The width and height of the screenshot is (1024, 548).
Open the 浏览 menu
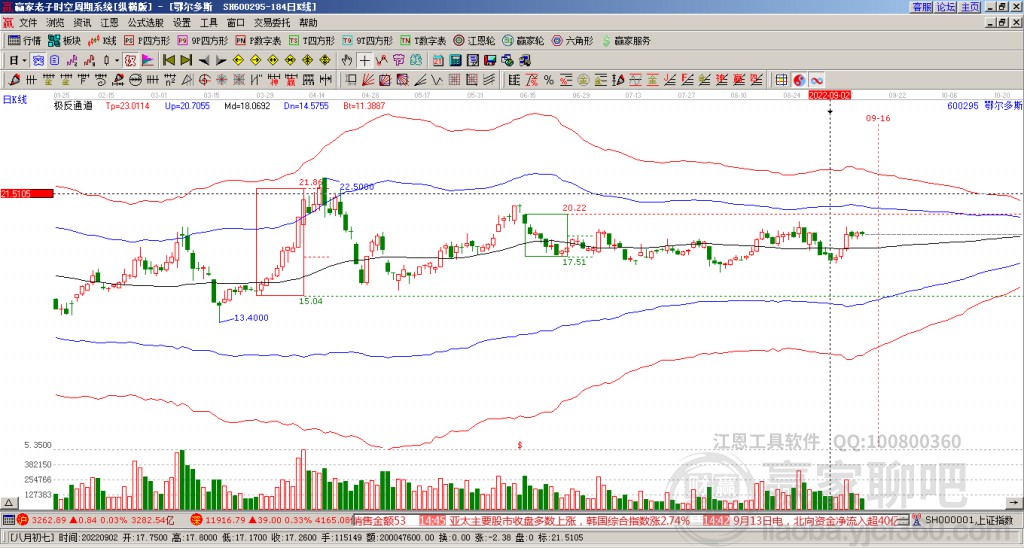55,23
